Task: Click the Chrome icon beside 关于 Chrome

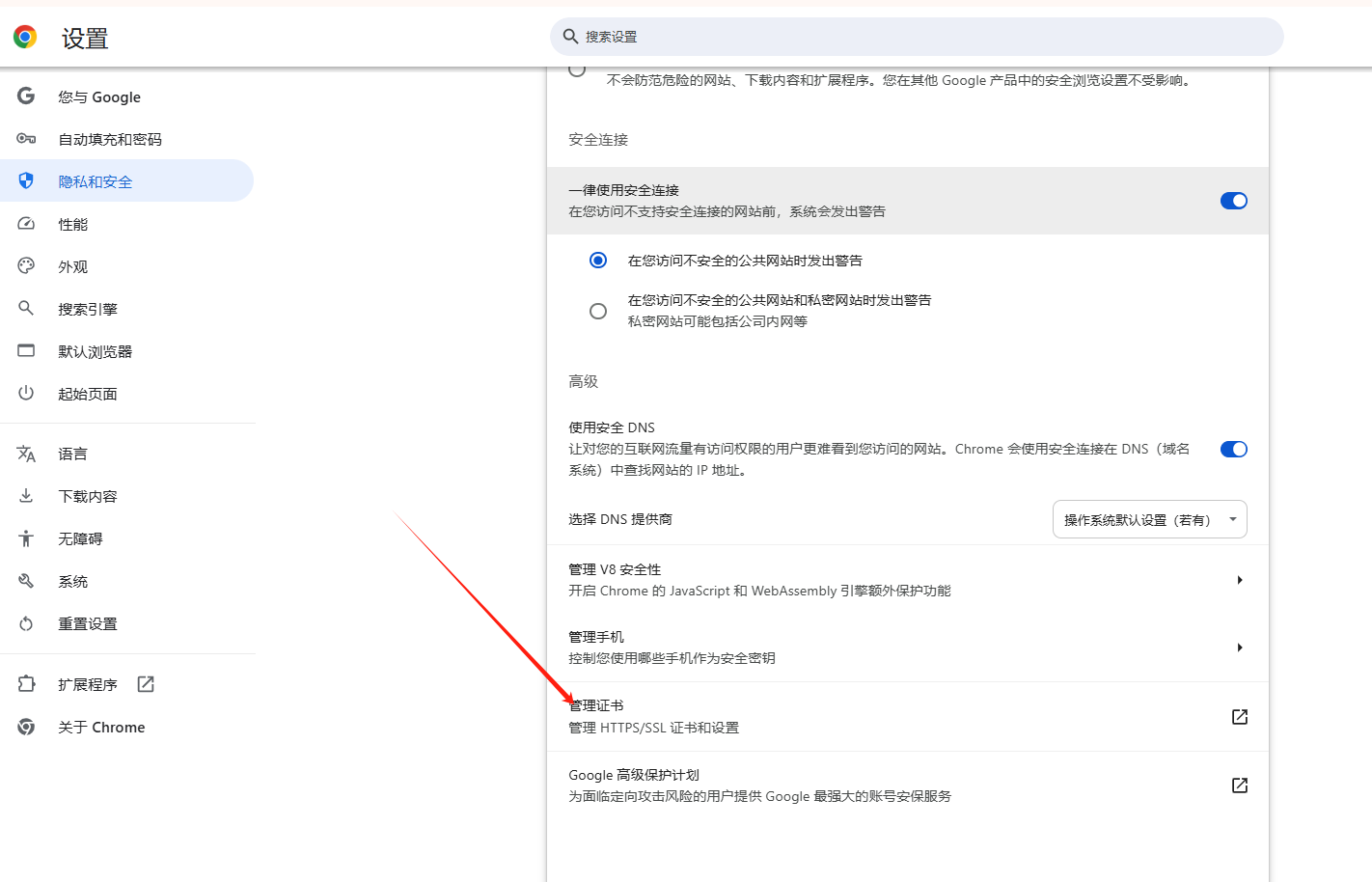Action: (26, 727)
